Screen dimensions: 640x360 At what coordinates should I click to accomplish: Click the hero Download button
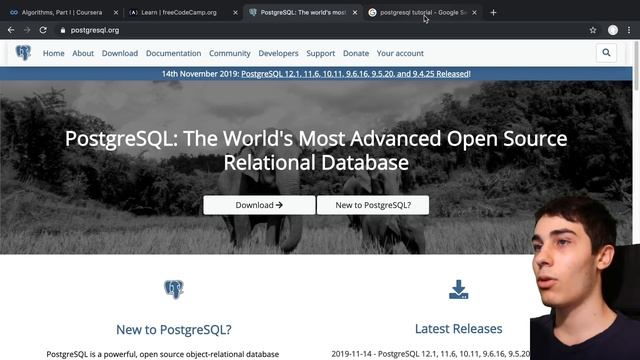tap(259, 205)
